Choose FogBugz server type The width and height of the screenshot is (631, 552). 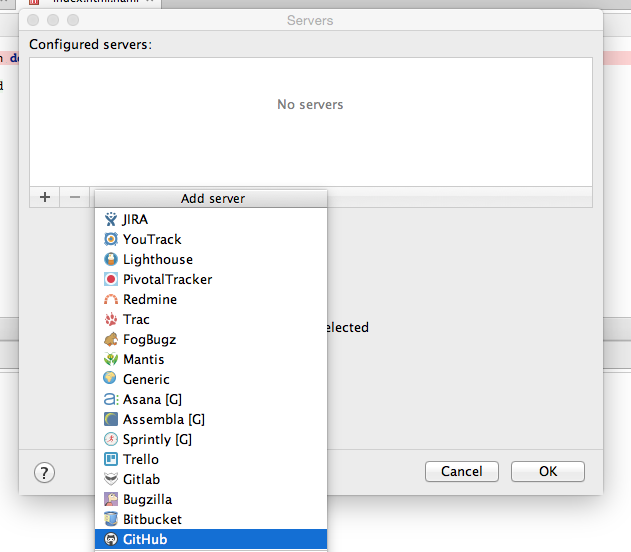click(x=211, y=340)
